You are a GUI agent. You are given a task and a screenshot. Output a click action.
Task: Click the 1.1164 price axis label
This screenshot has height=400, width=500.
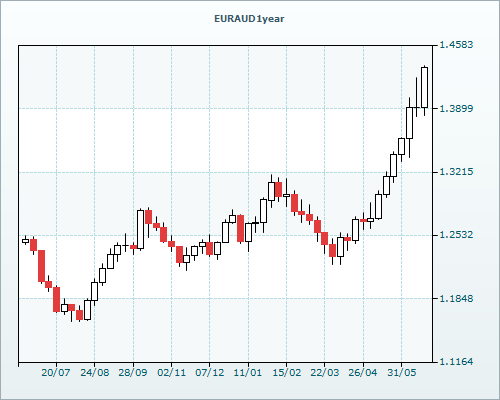pyautogui.click(x=456, y=361)
